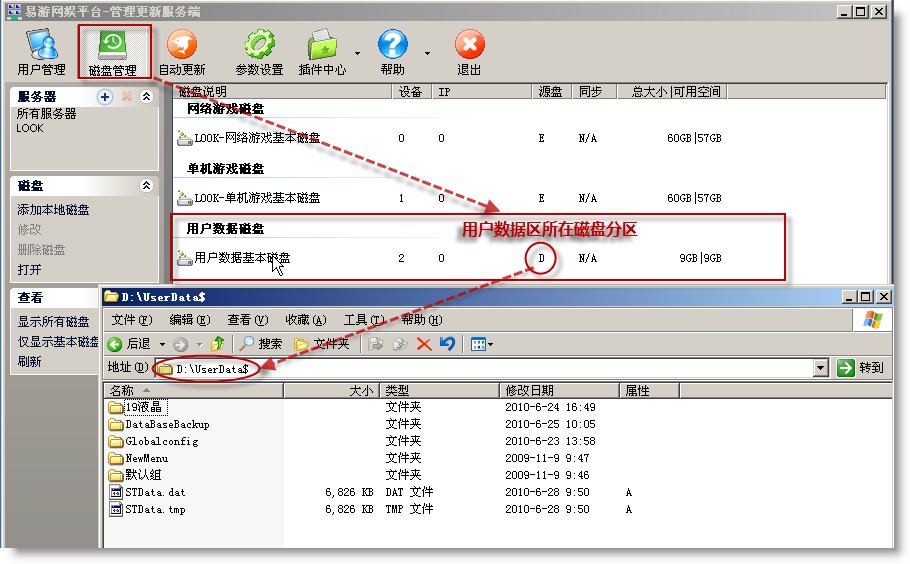The image size is (910, 564).
Task: Collapse the 服务器 panel chevron
Action: pyautogui.click(x=146, y=97)
